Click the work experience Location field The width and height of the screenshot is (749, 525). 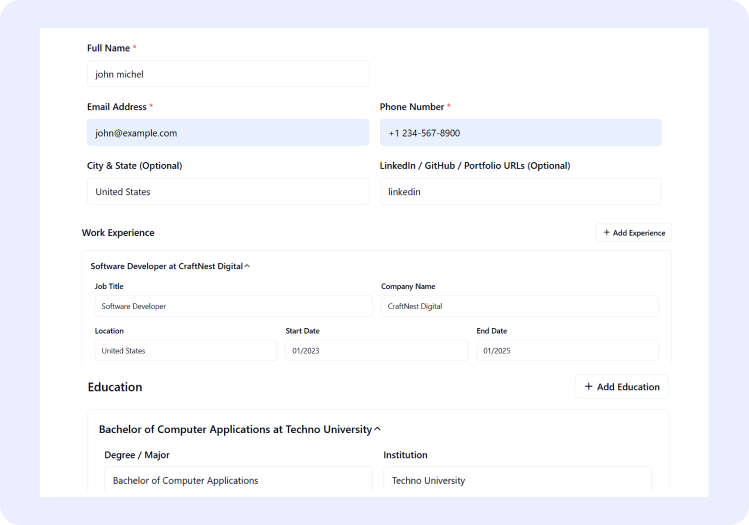(x=185, y=351)
